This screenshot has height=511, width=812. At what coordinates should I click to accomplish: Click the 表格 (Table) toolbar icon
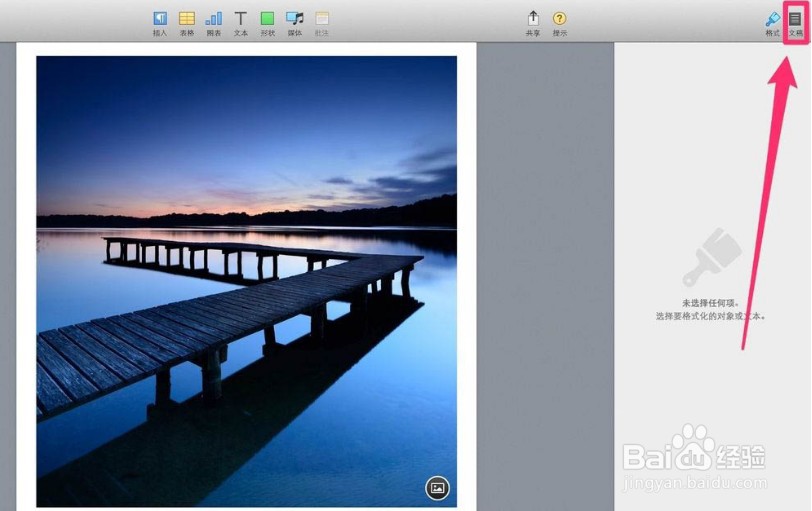[x=187, y=24]
